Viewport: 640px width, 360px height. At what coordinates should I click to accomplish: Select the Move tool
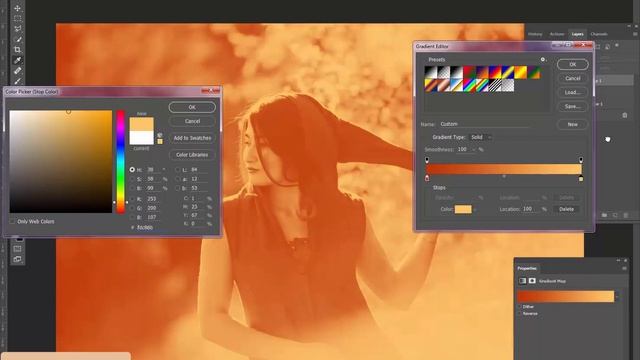17,8
